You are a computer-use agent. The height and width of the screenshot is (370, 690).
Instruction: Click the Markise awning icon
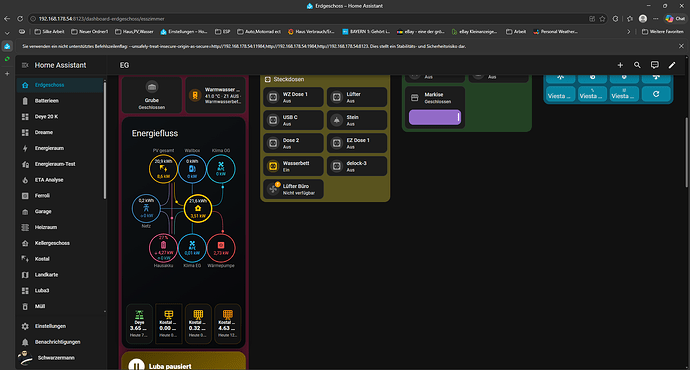click(x=415, y=98)
